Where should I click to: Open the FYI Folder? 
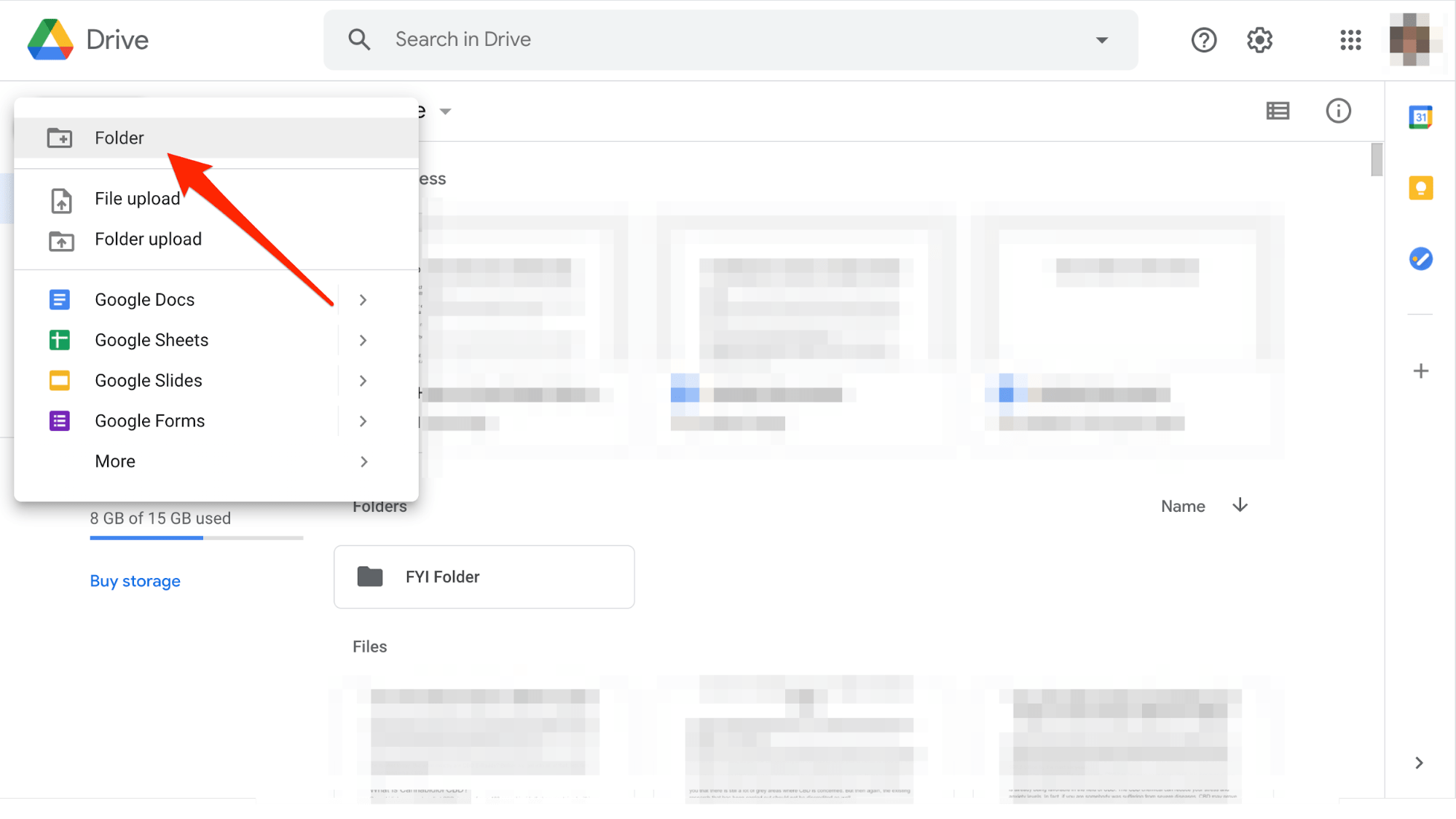pyautogui.click(x=484, y=577)
